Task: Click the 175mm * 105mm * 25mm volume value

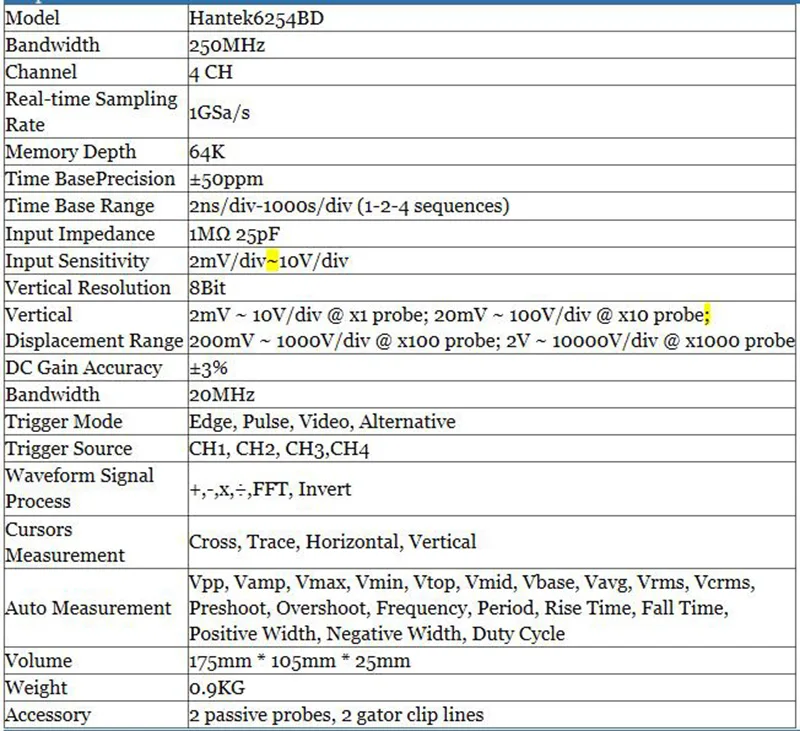Action: coord(299,661)
